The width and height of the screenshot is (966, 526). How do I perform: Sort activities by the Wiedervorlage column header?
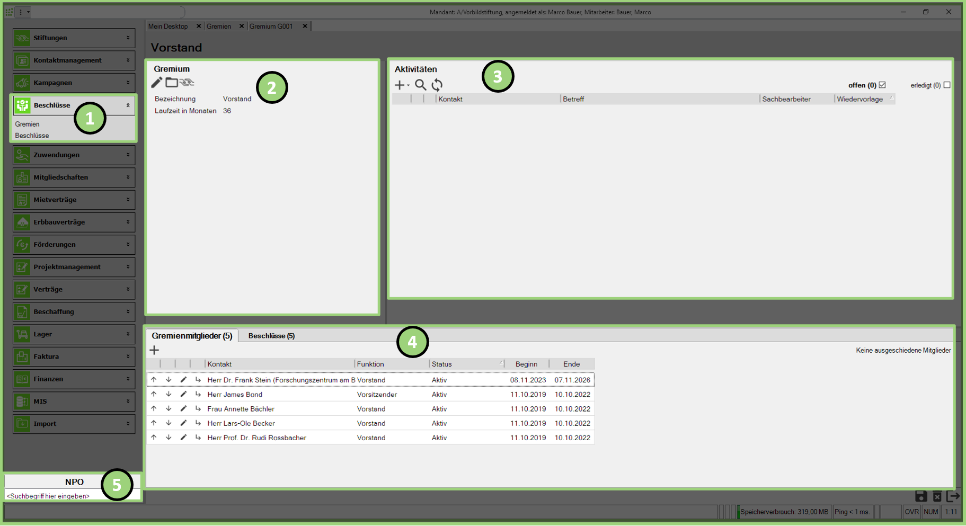[864, 99]
